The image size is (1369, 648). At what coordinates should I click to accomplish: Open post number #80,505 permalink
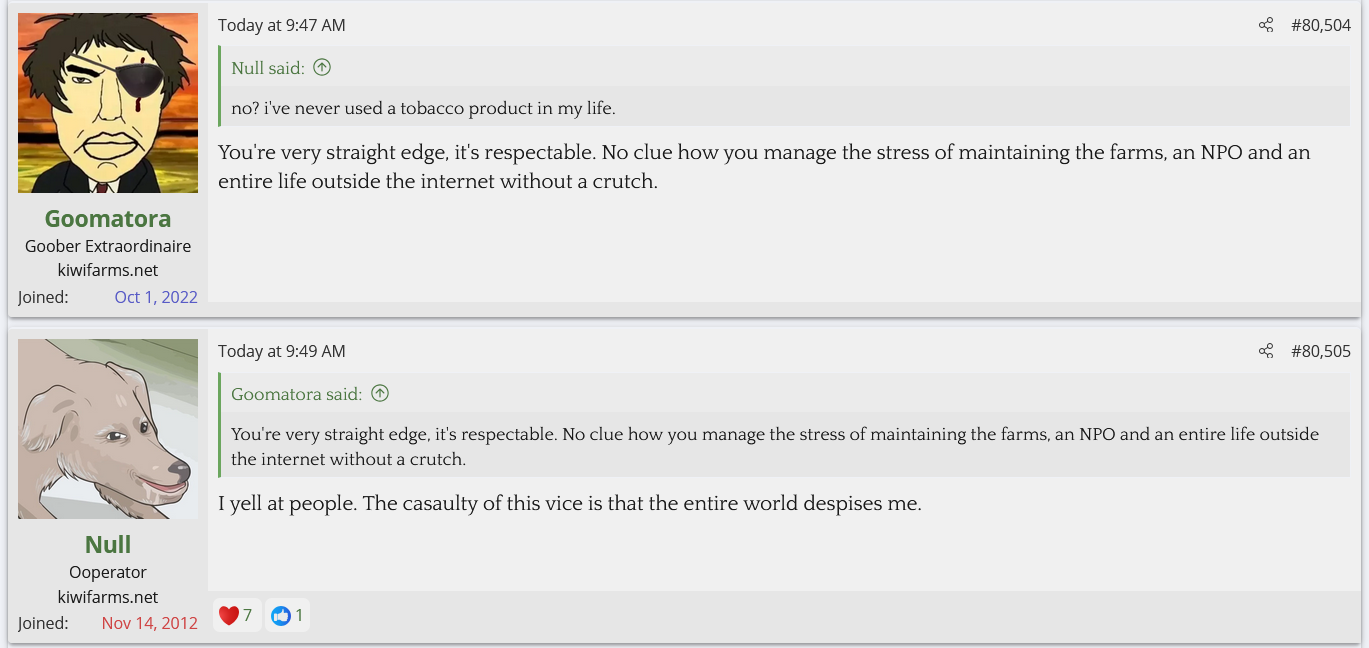coord(1320,351)
